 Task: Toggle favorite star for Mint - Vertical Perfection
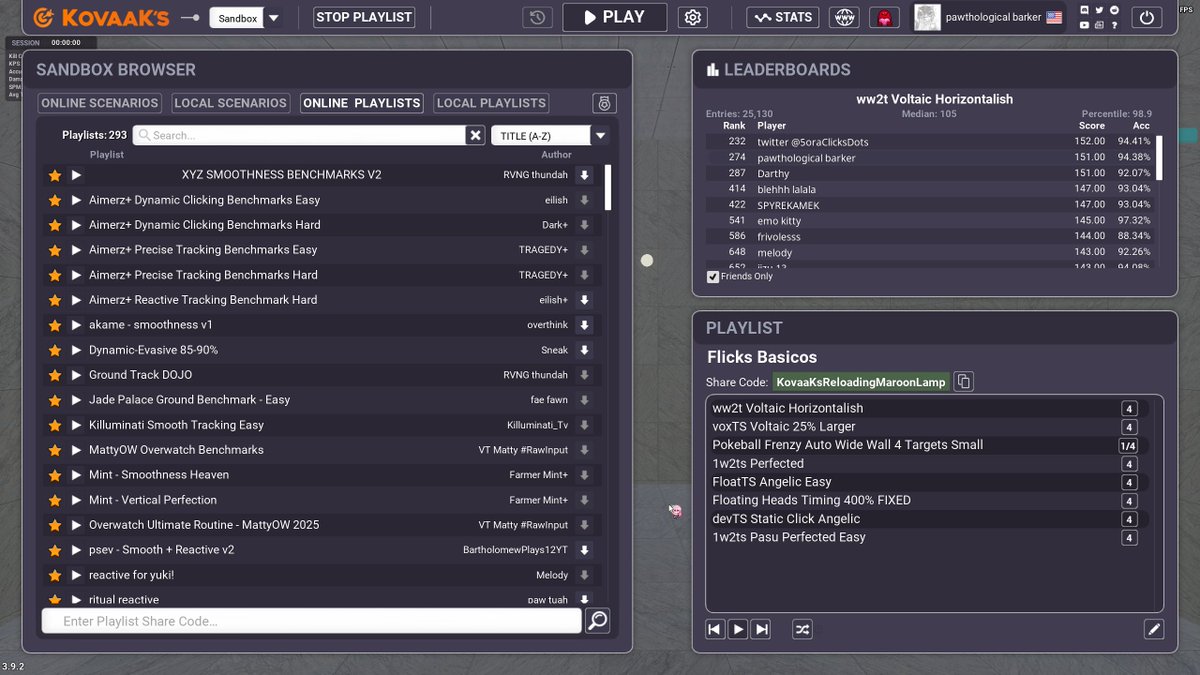point(54,500)
